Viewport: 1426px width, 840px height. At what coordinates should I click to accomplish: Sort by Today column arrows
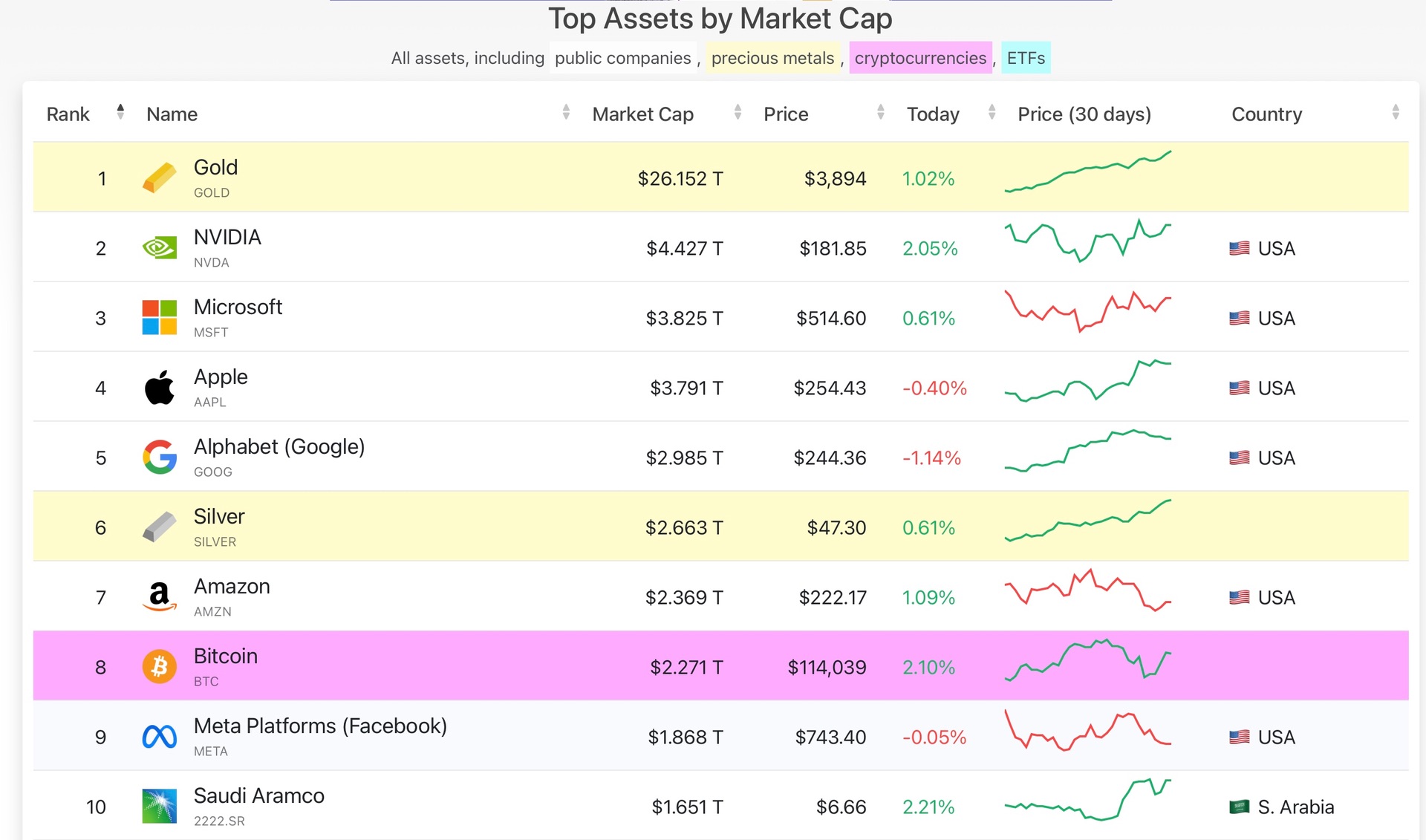pos(992,113)
